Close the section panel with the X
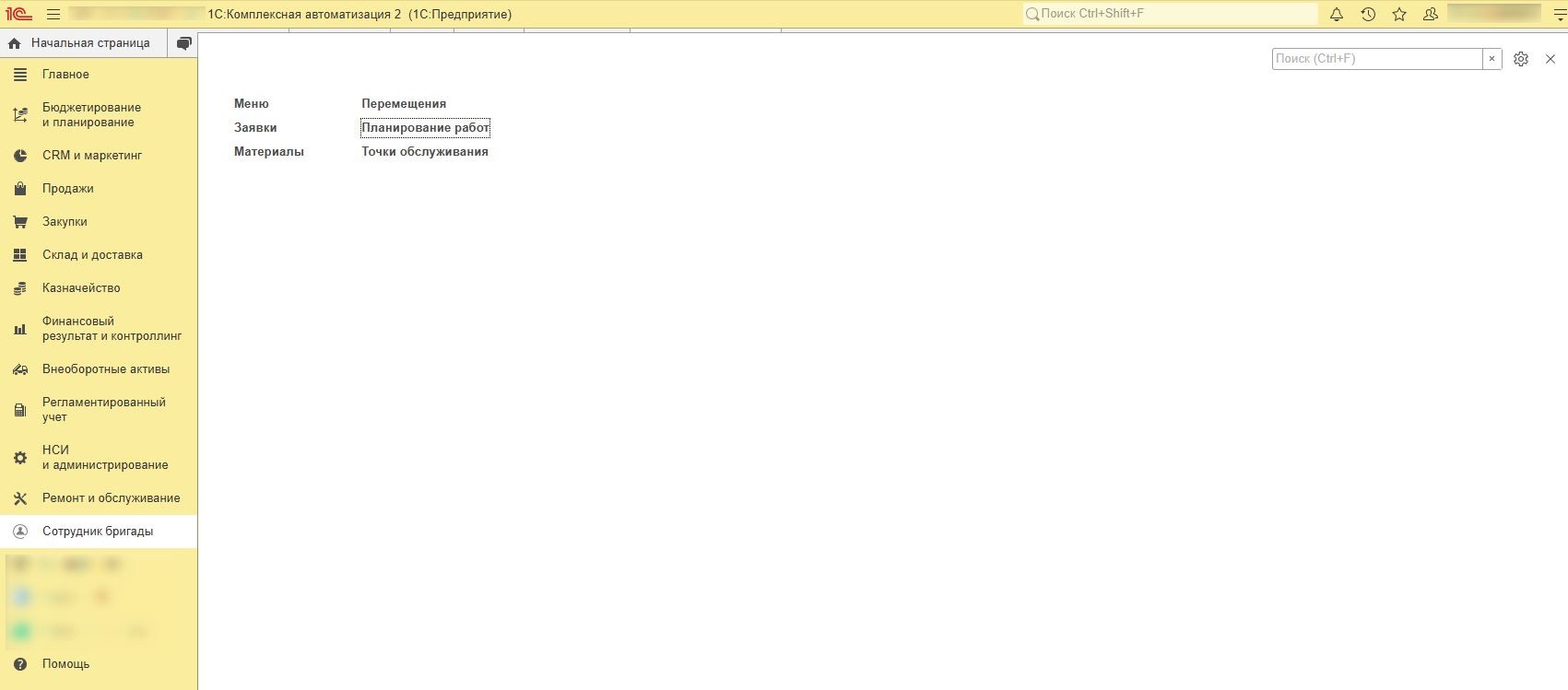Screen dimensions: 1568x690 pyautogui.click(x=1550, y=59)
